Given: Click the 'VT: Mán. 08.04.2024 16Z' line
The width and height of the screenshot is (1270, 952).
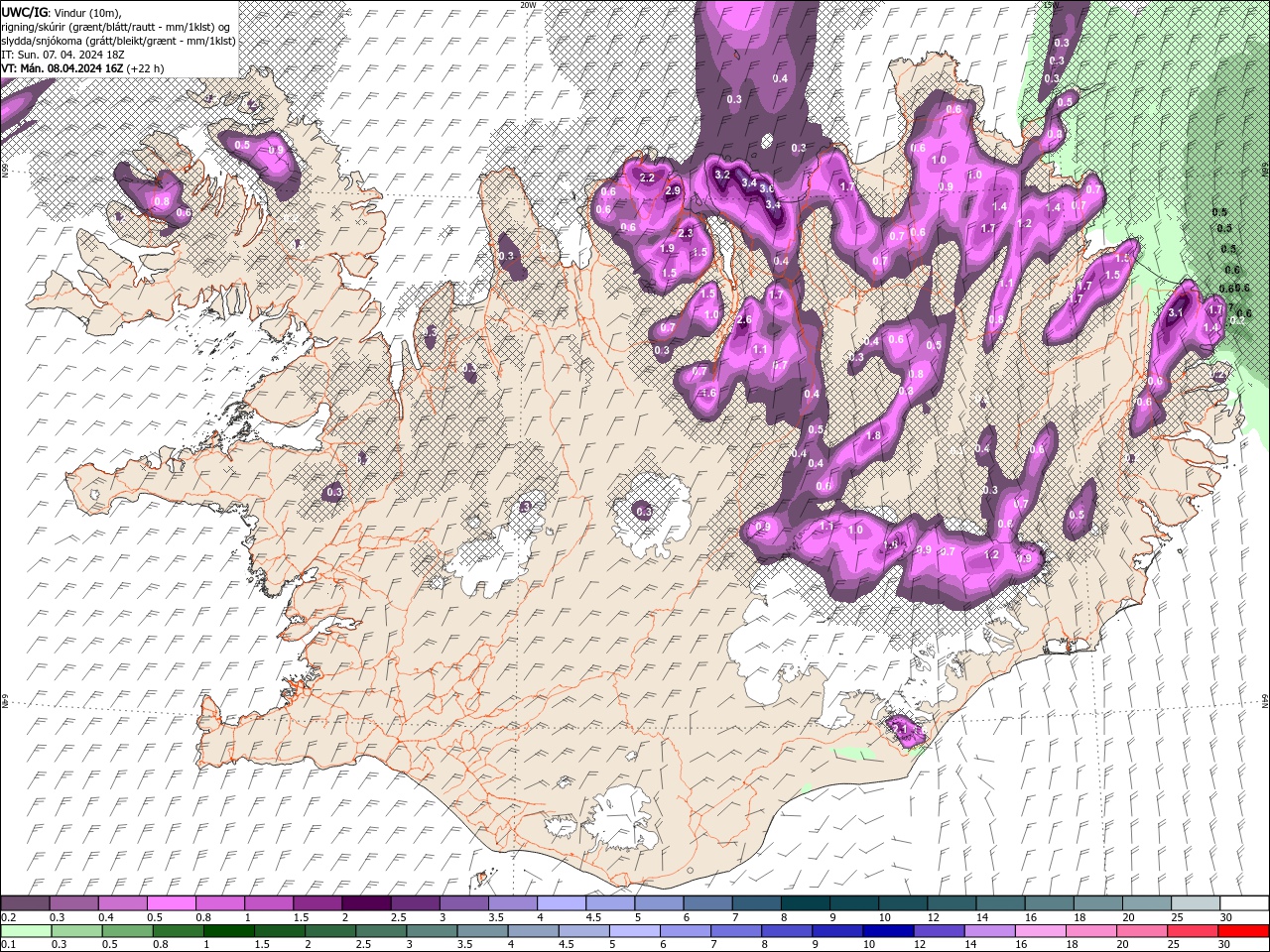Looking at the screenshot, I should point(62,68).
